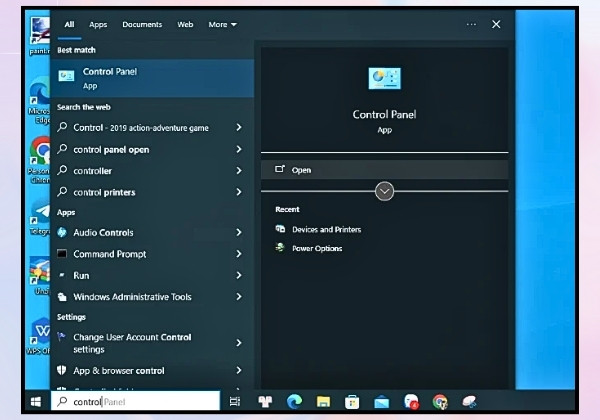
Task: Expand arrow next to Run app
Action: point(239,275)
